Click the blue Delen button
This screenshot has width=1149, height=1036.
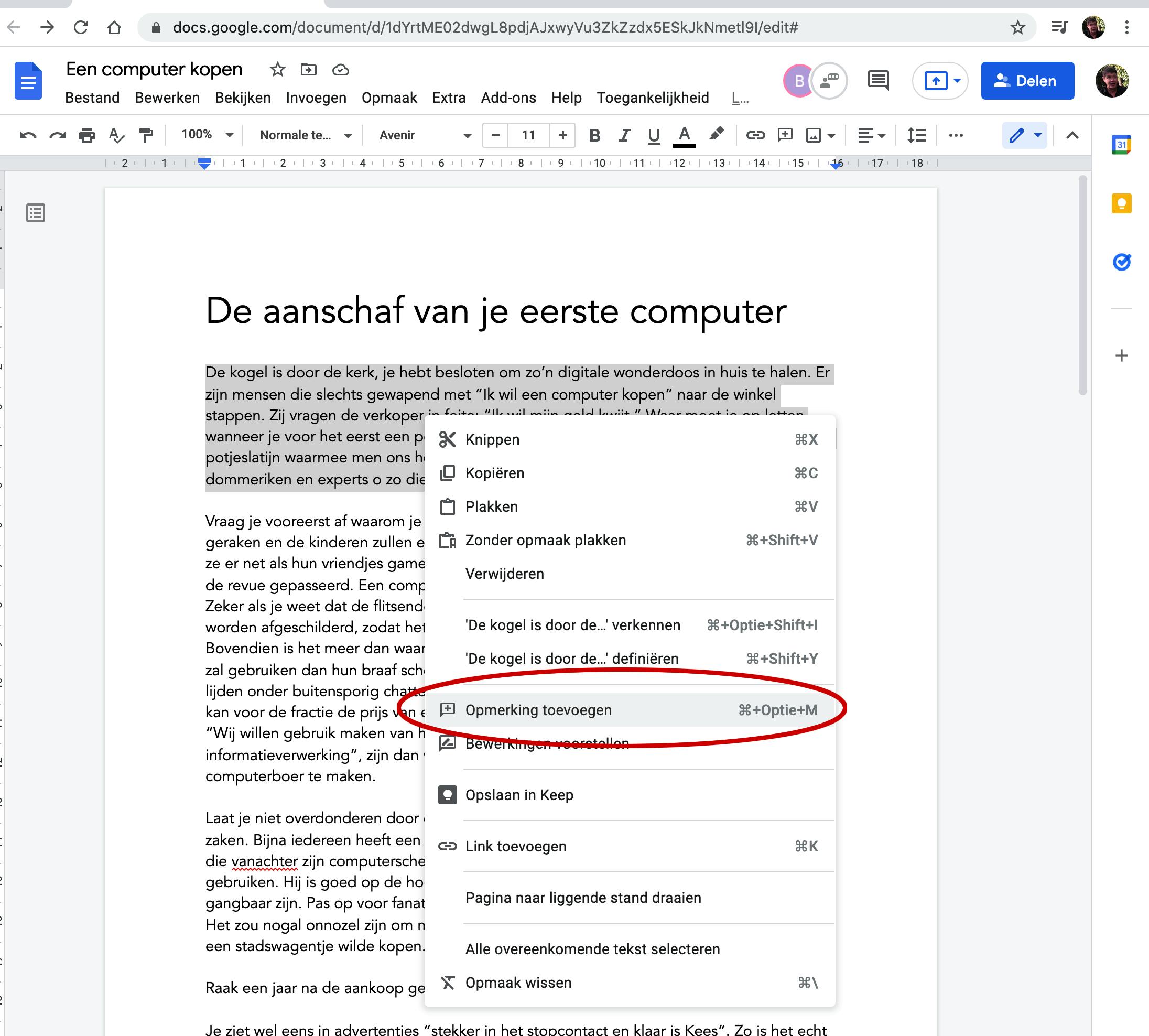pos(1027,81)
